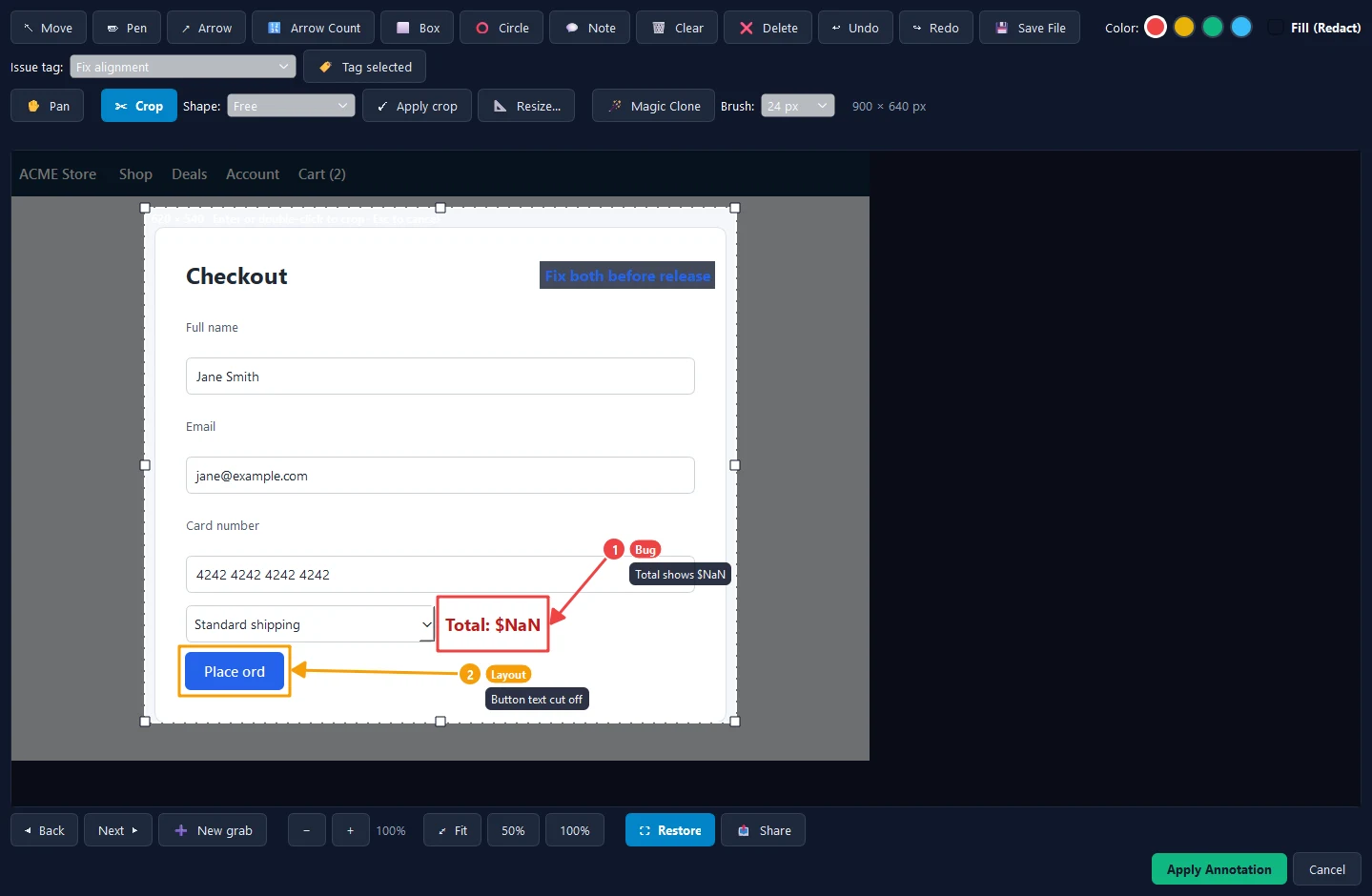Pick the red color swatch
1372x896 pixels.
(1156, 28)
